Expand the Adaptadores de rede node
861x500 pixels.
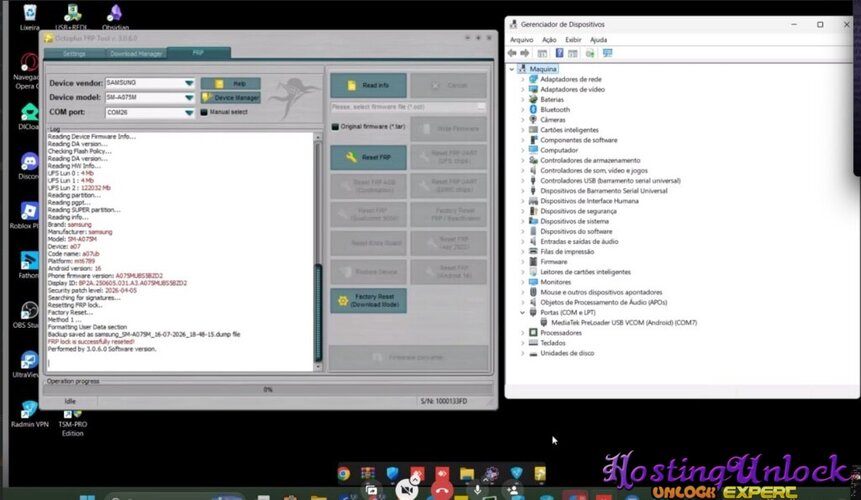(523, 79)
